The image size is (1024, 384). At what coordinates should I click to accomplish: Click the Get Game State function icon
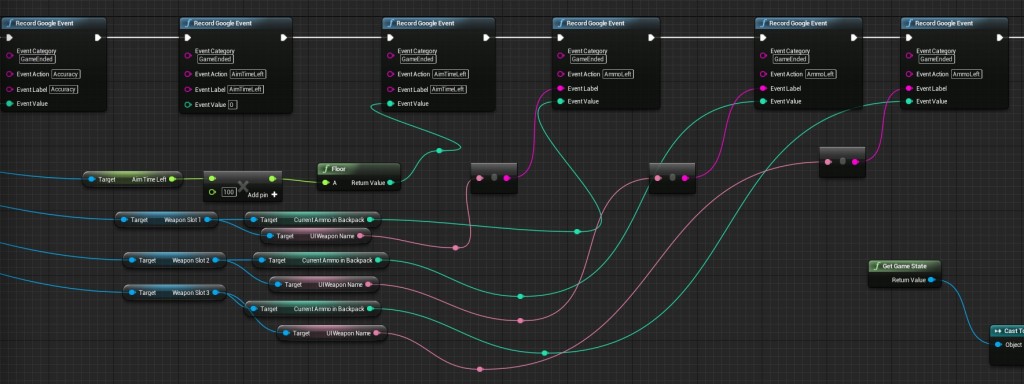pos(877,266)
